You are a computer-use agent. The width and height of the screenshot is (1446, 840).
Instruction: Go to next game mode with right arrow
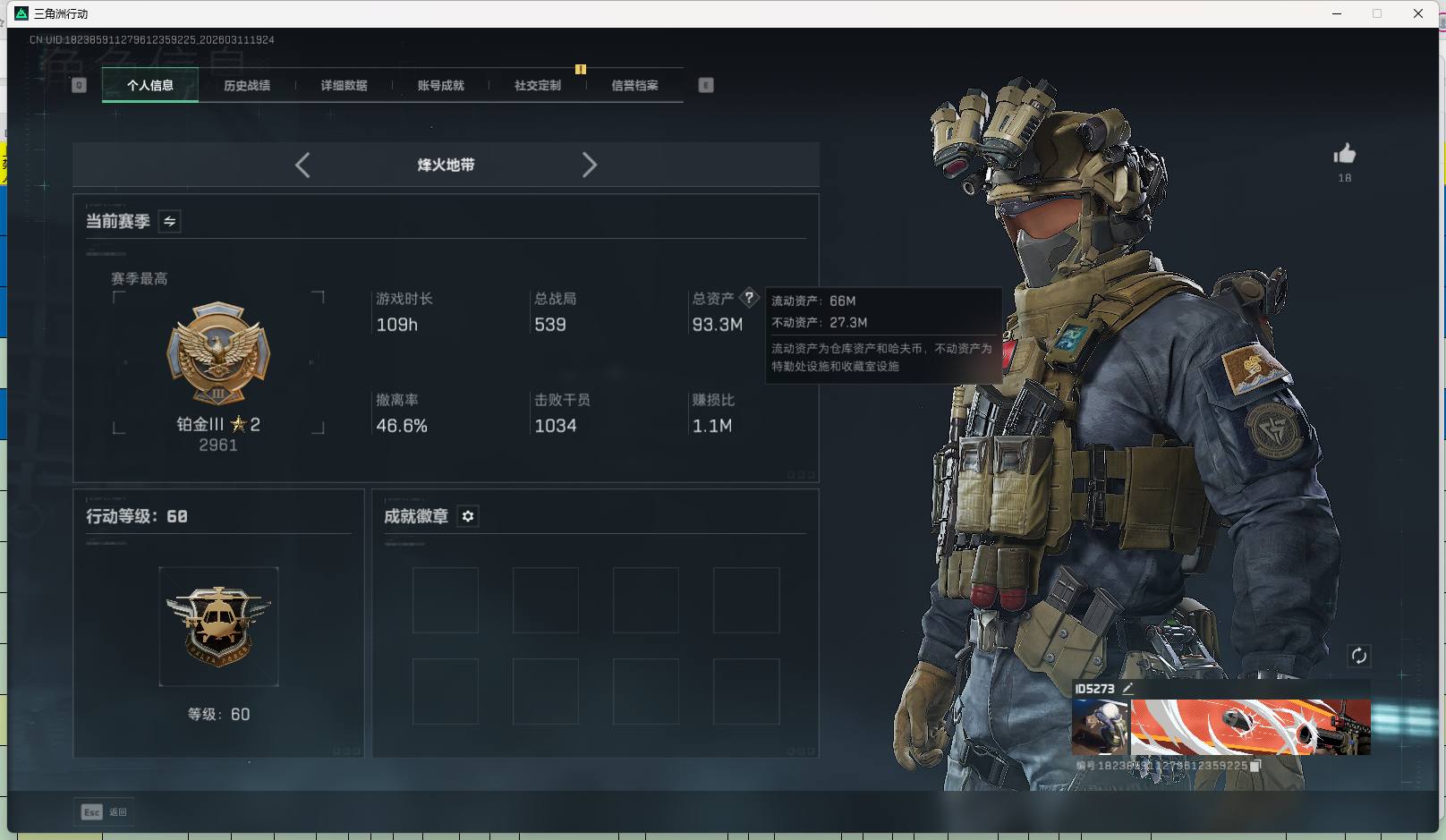[589, 165]
